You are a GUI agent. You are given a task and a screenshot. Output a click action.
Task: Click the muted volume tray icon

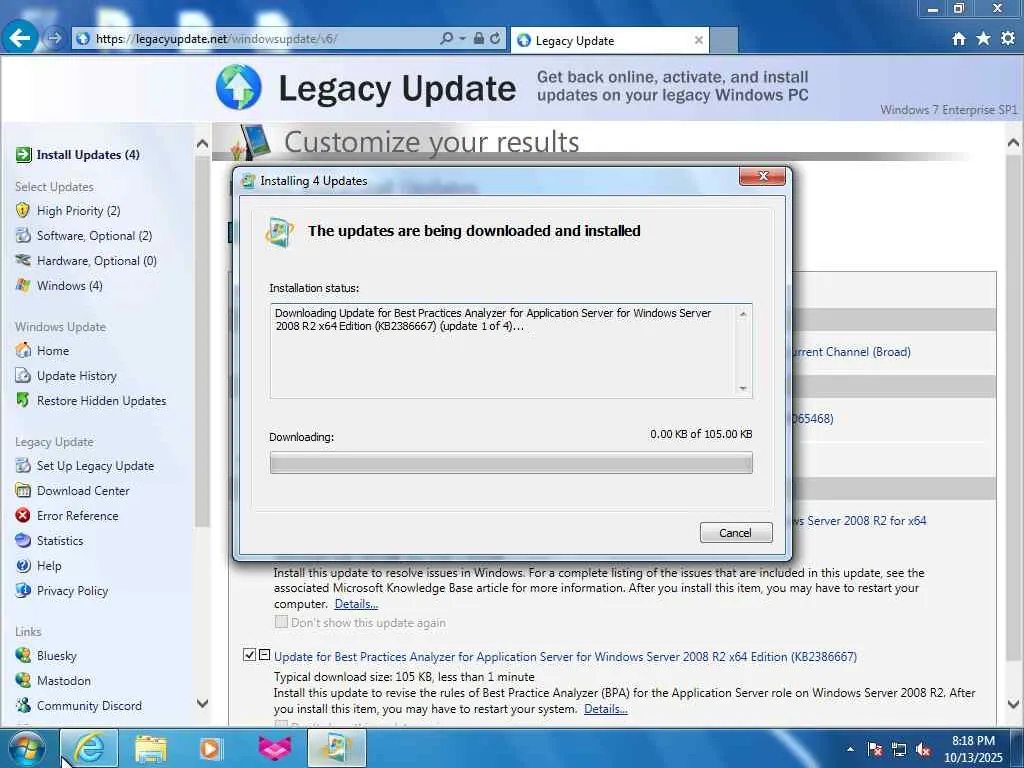tap(923, 749)
